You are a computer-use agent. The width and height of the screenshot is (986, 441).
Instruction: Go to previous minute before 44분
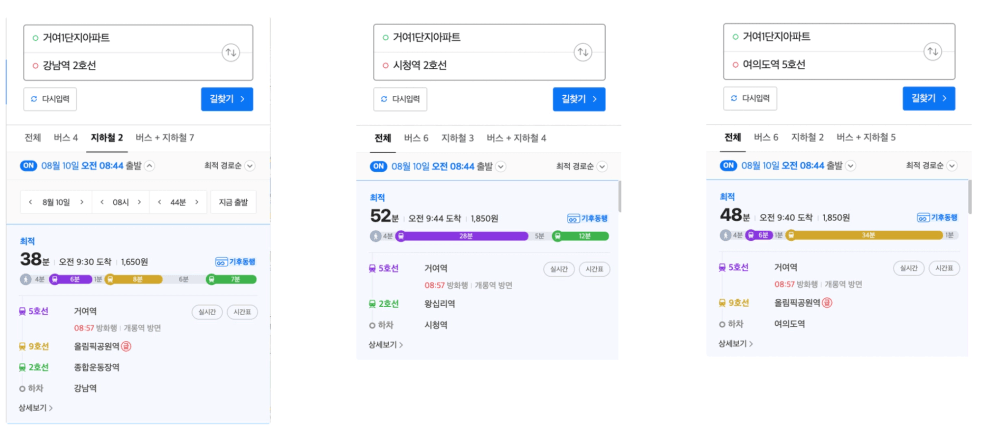point(159,202)
